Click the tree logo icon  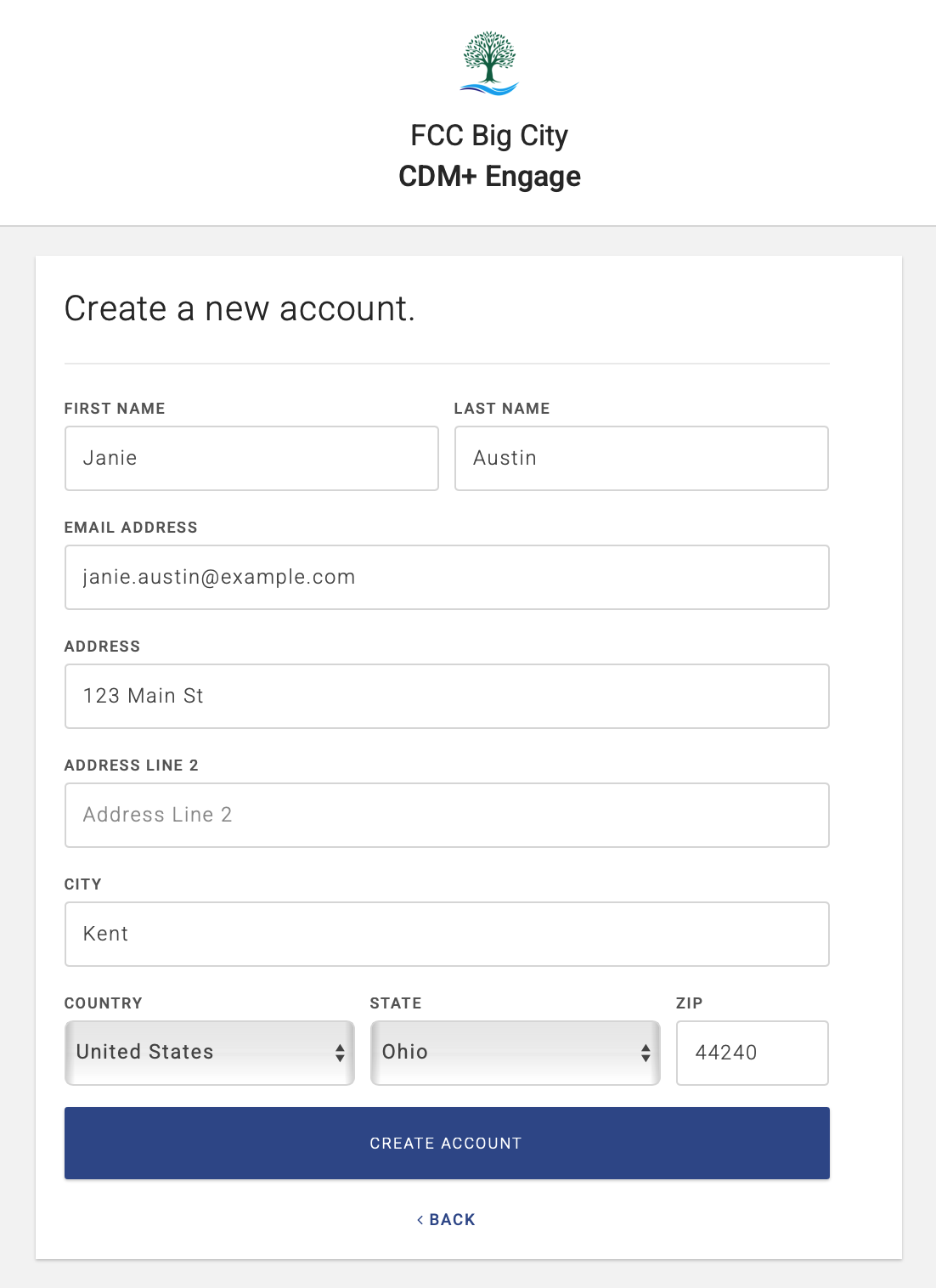[x=490, y=64]
